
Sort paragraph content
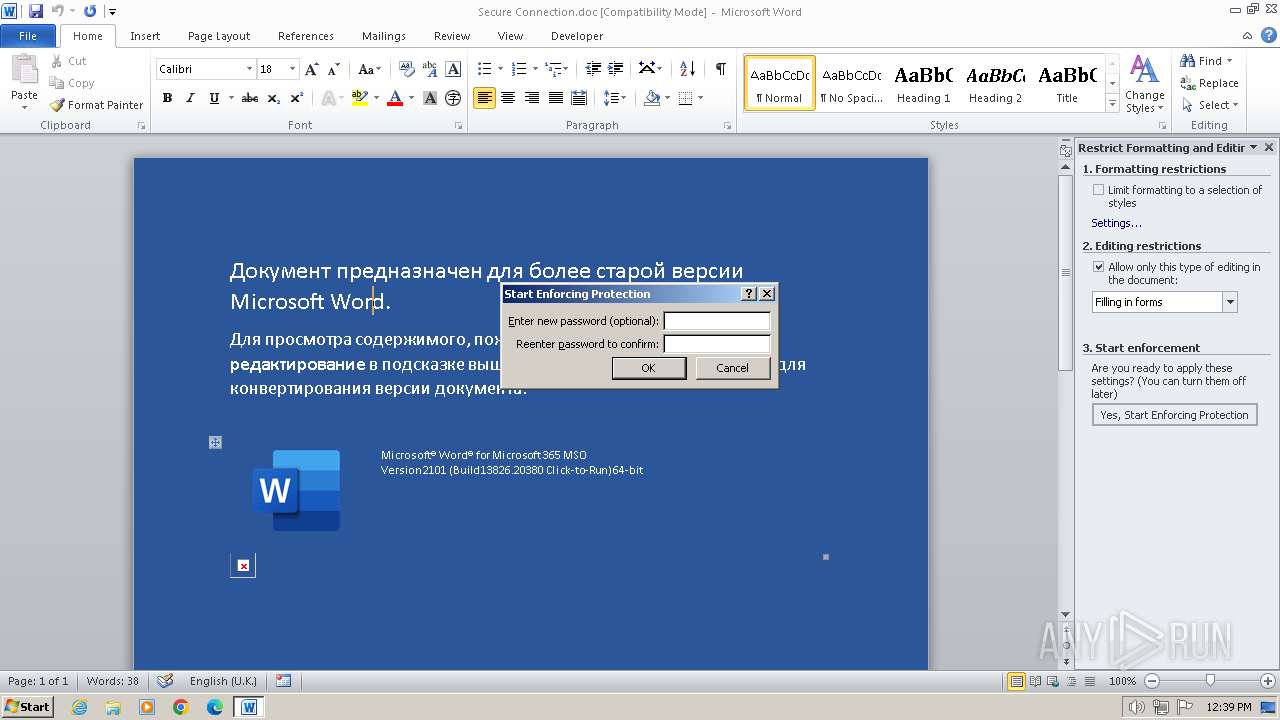(687, 69)
